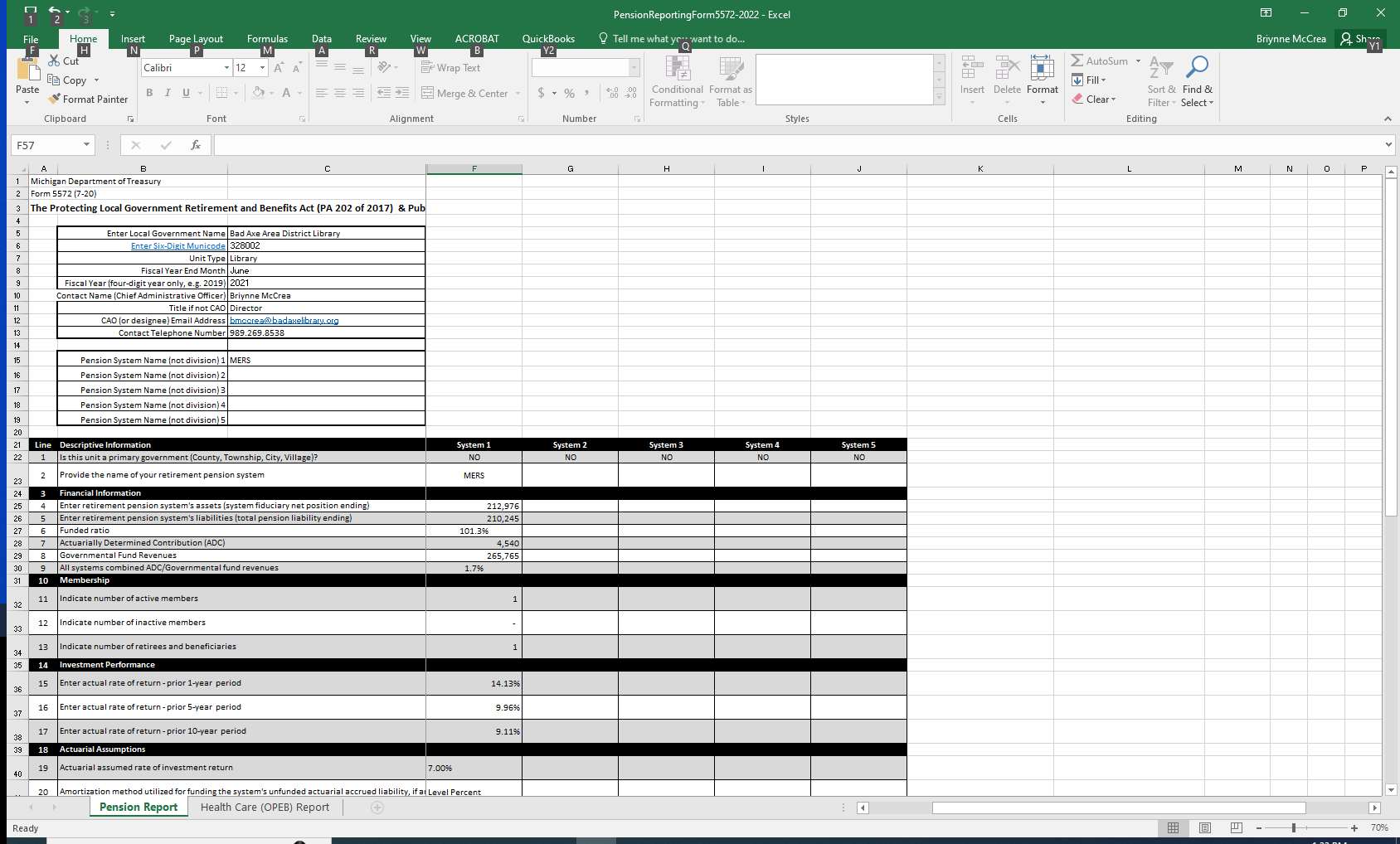Open Format as Table gallery

coord(731,81)
